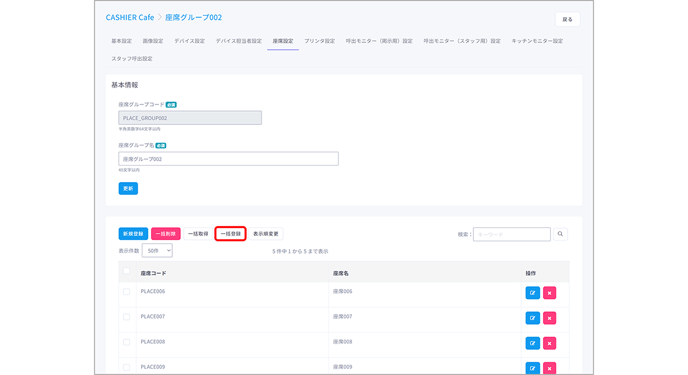Click the delete icon for PLACE006
688x375 pixels.
click(x=549, y=293)
